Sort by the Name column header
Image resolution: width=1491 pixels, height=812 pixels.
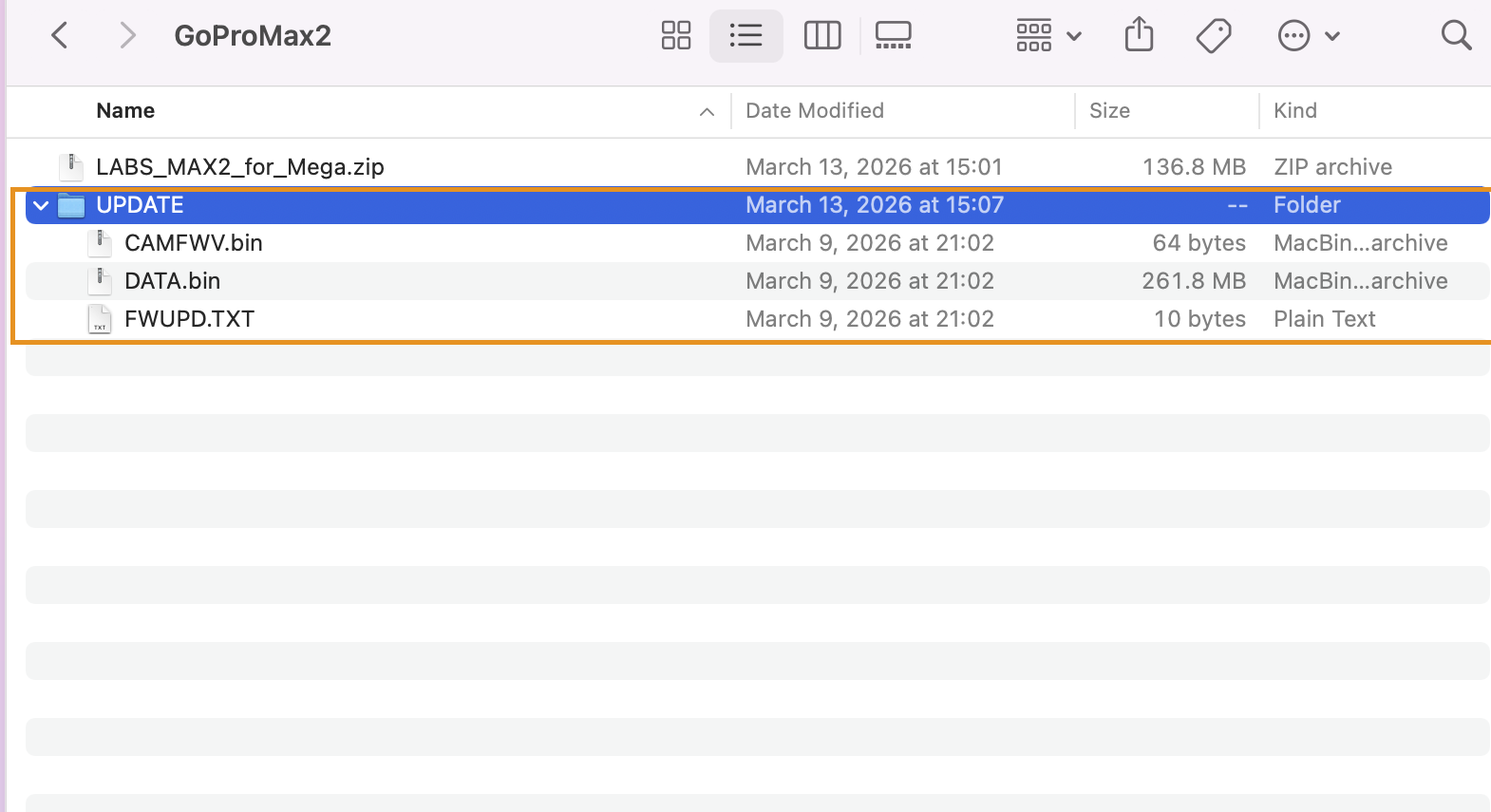click(x=125, y=111)
